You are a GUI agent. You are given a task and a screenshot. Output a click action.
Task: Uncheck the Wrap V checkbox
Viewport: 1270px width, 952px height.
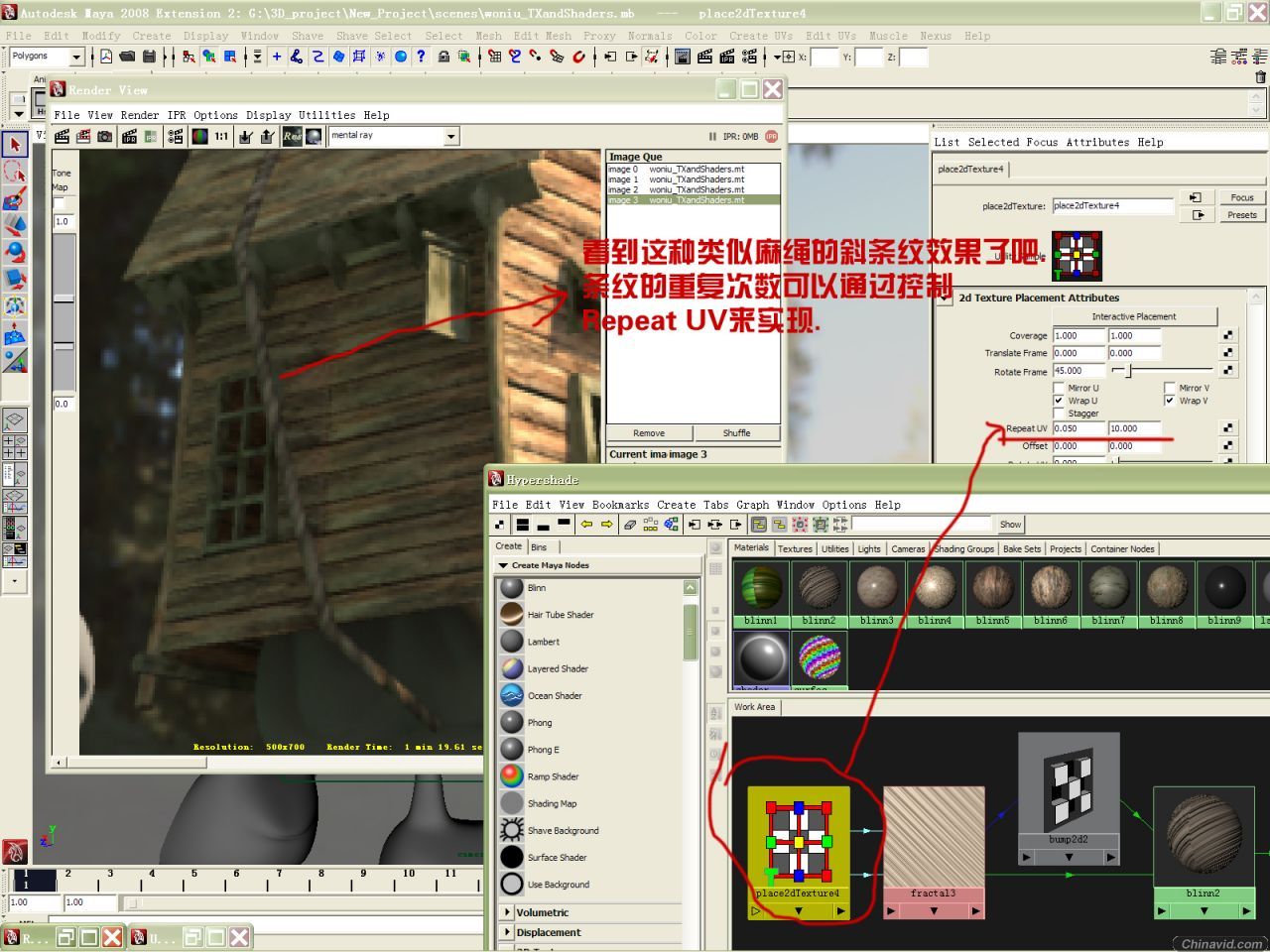(x=1170, y=401)
